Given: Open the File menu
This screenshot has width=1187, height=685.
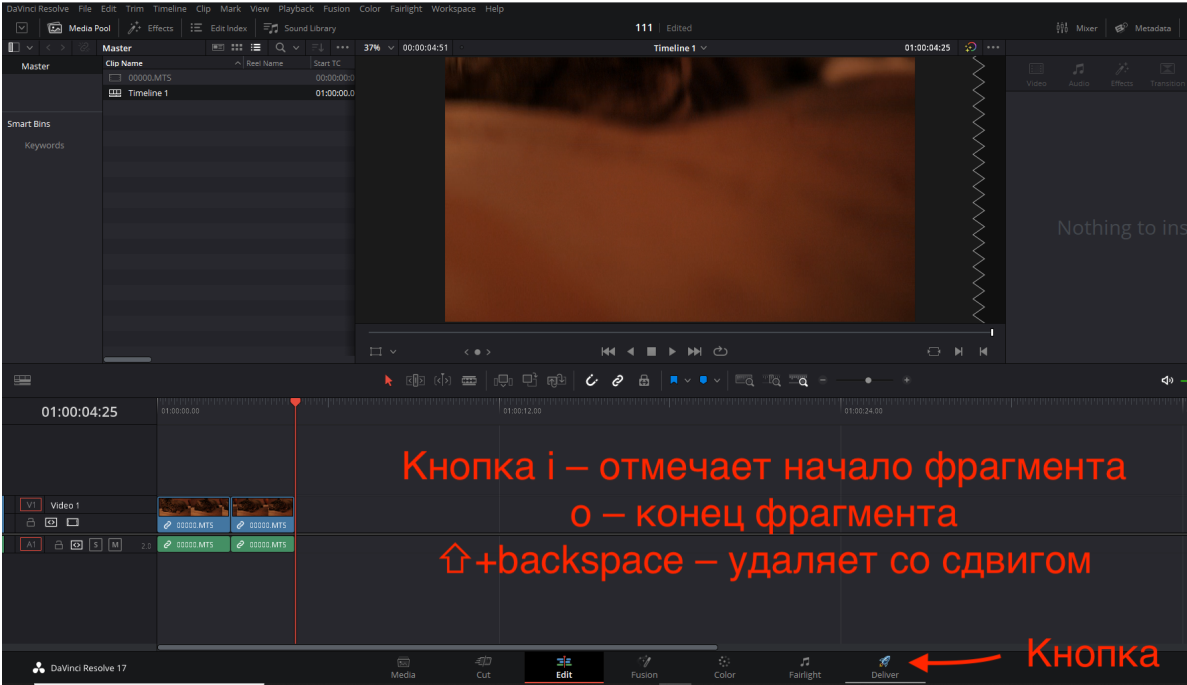Looking at the screenshot, I should [85, 9].
